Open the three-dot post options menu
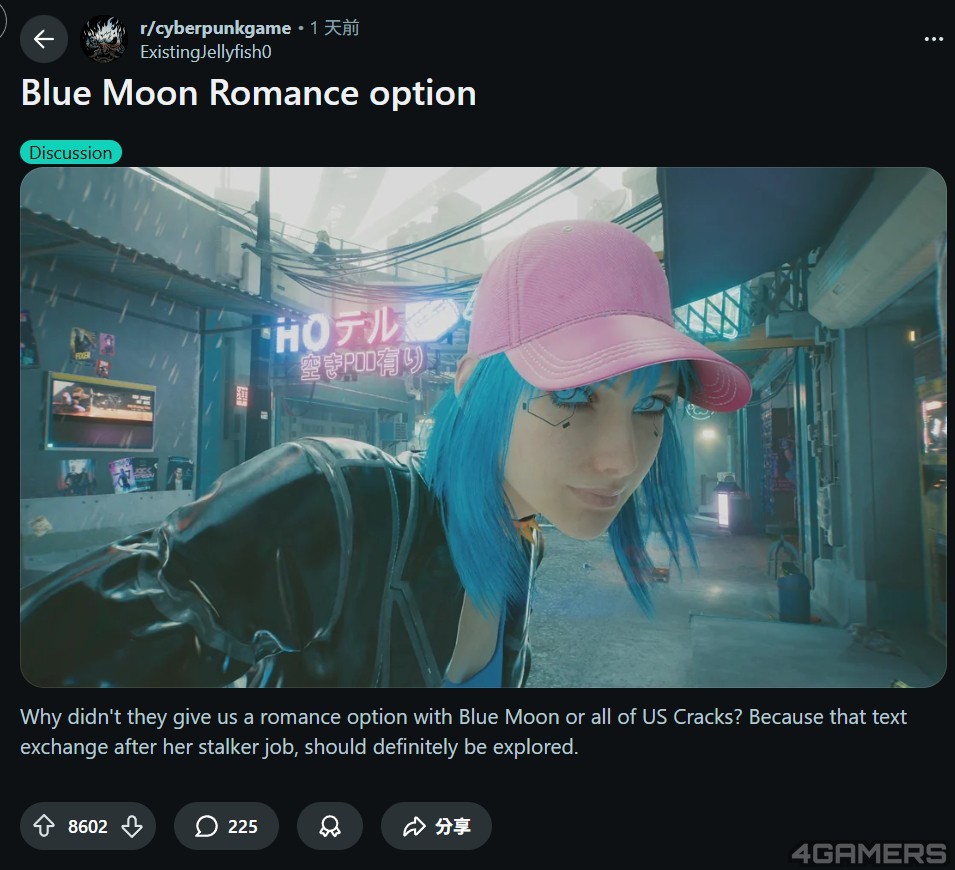Image resolution: width=955 pixels, height=870 pixels. coord(933,40)
